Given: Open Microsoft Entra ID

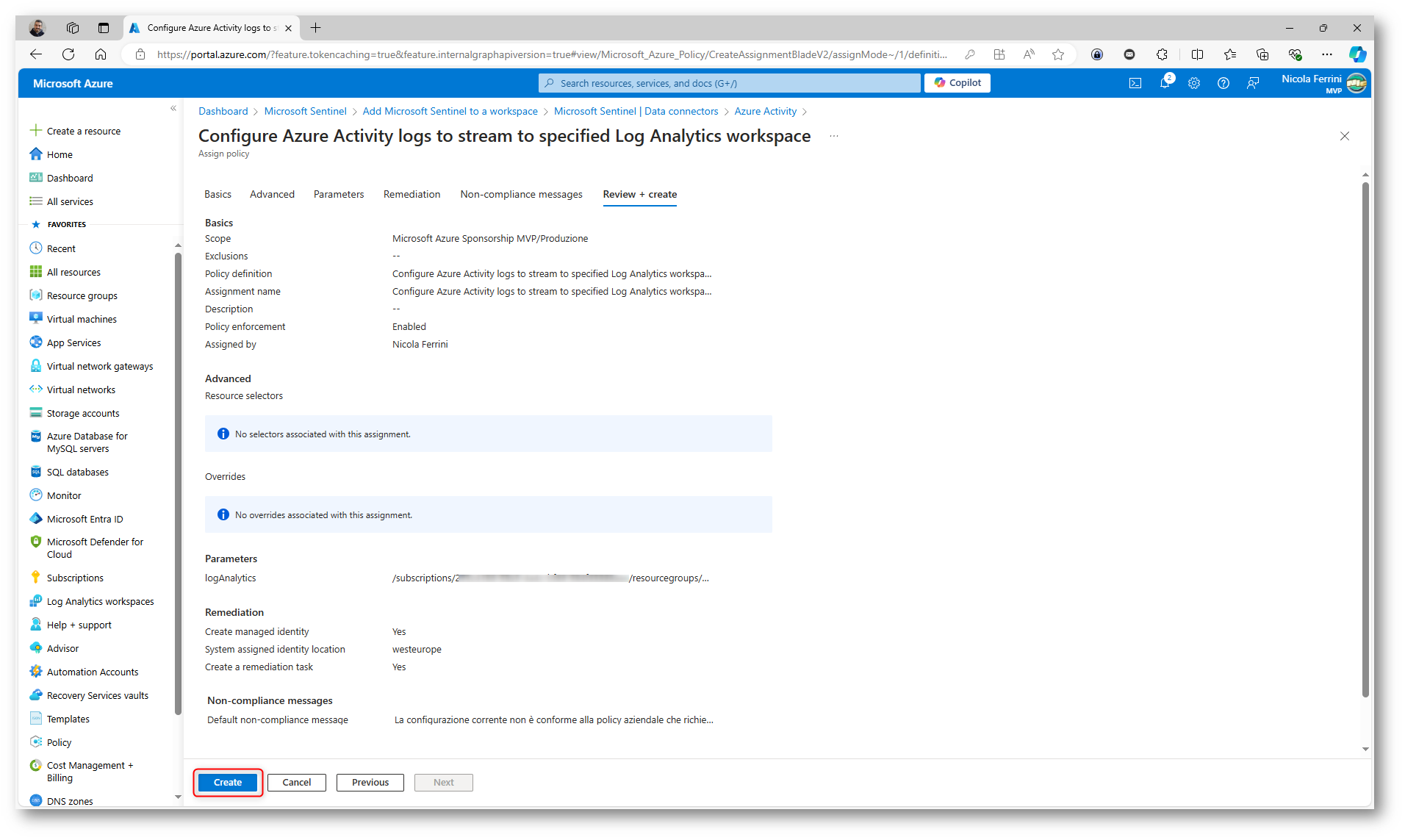Looking at the screenshot, I should 76,519.
